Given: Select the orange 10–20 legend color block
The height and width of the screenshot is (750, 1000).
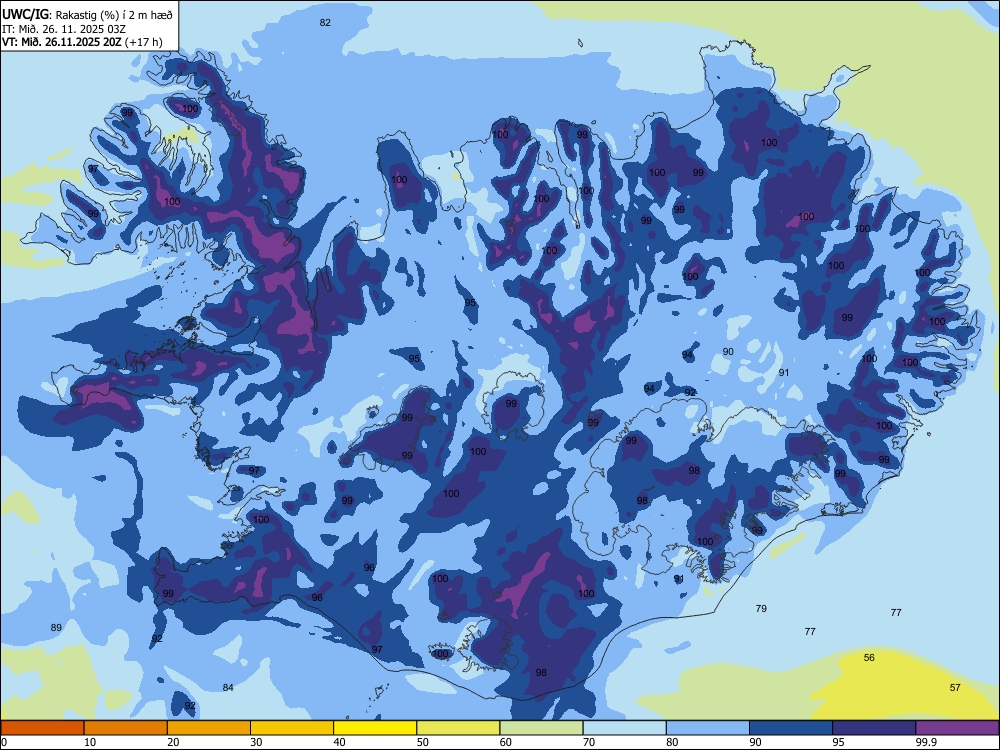Looking at the screenshot, I should [126, 728].
